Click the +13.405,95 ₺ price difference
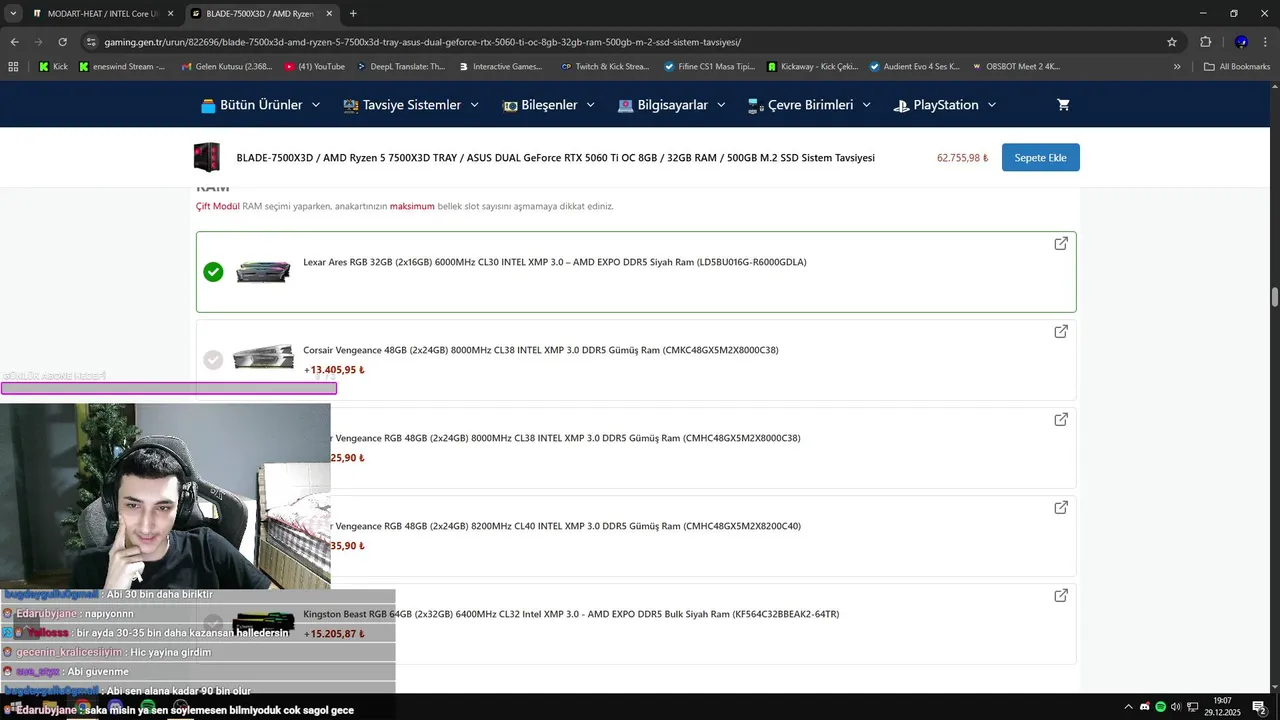Image resolution: width=1280 pixels, height=720 pixels. pos(334,370)
